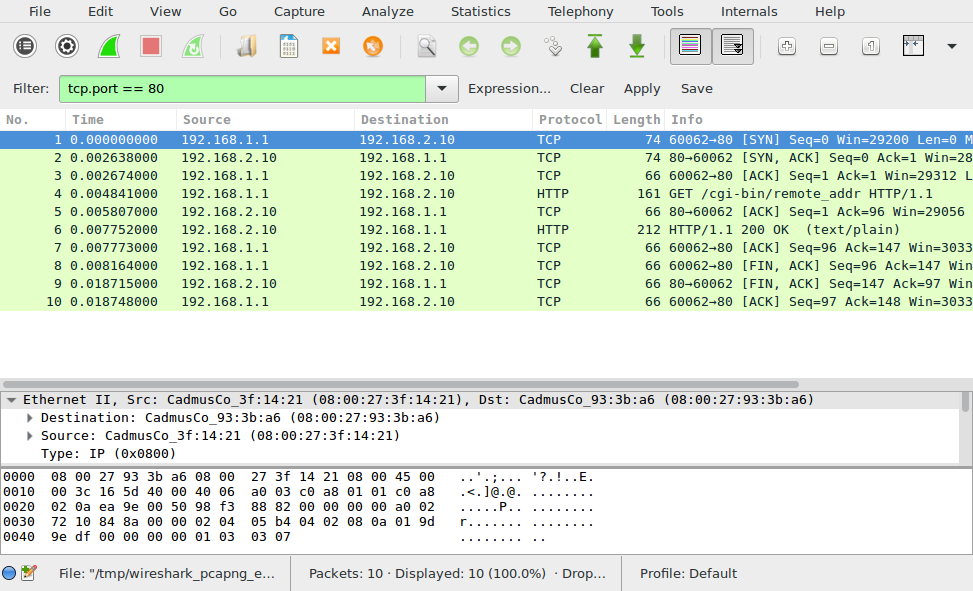Open the capture interfaces list icon
This screenshot has width=973, height=591.
tap(25, 46)
